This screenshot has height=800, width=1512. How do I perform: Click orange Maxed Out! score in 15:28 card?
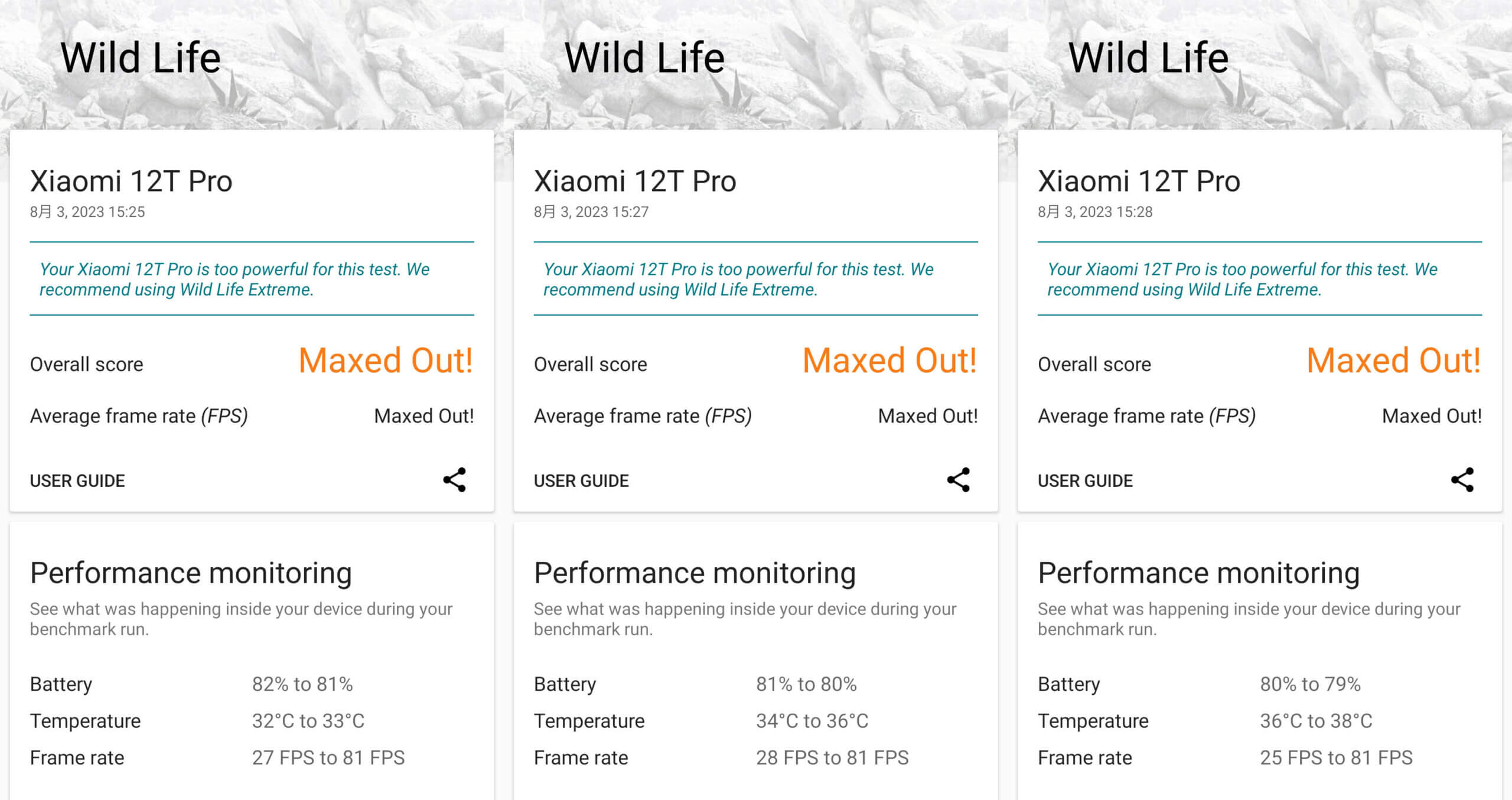[x=1393, y=360]
